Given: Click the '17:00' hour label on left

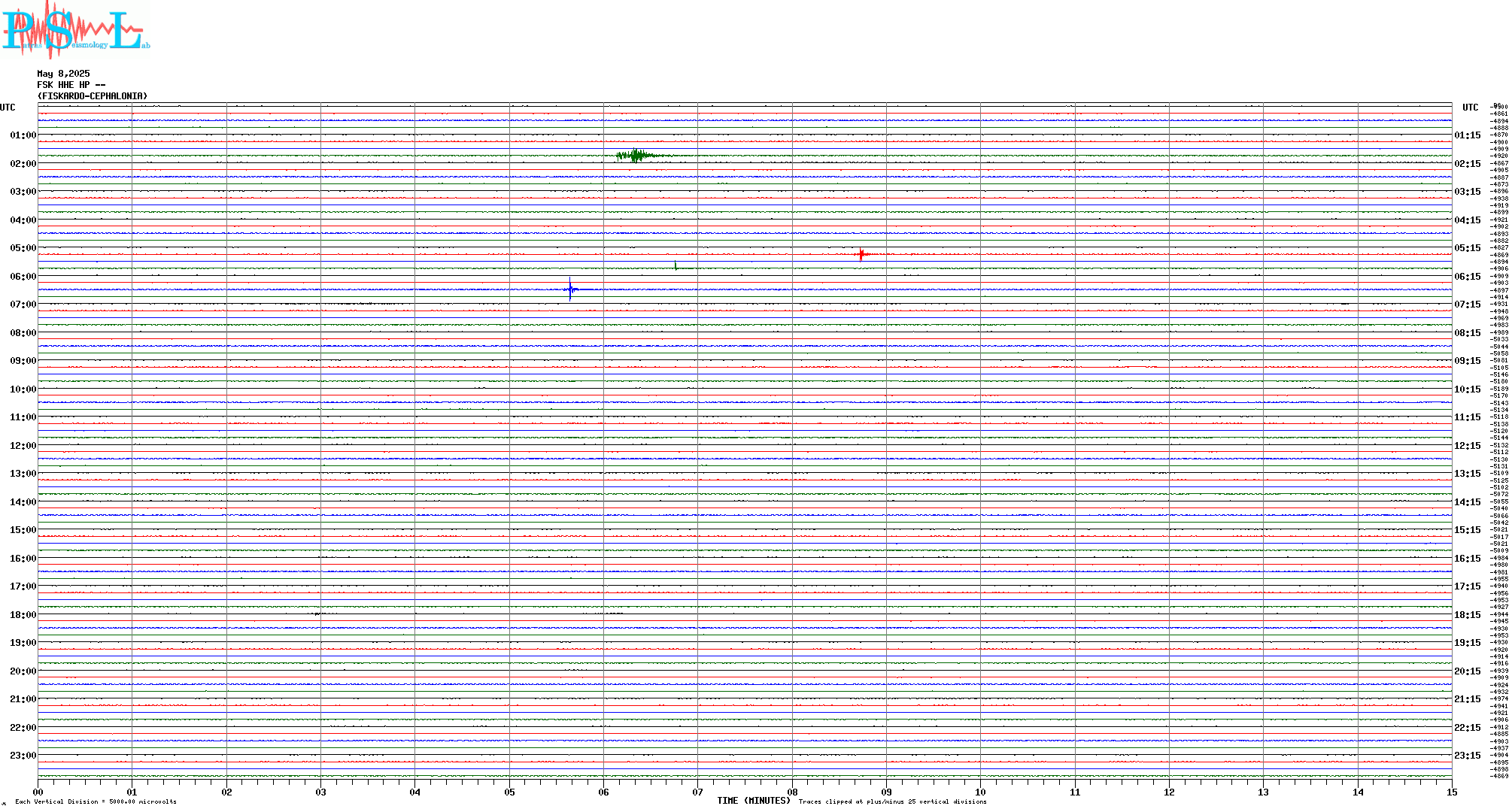Looking at the screenshot, I should 23,586.
